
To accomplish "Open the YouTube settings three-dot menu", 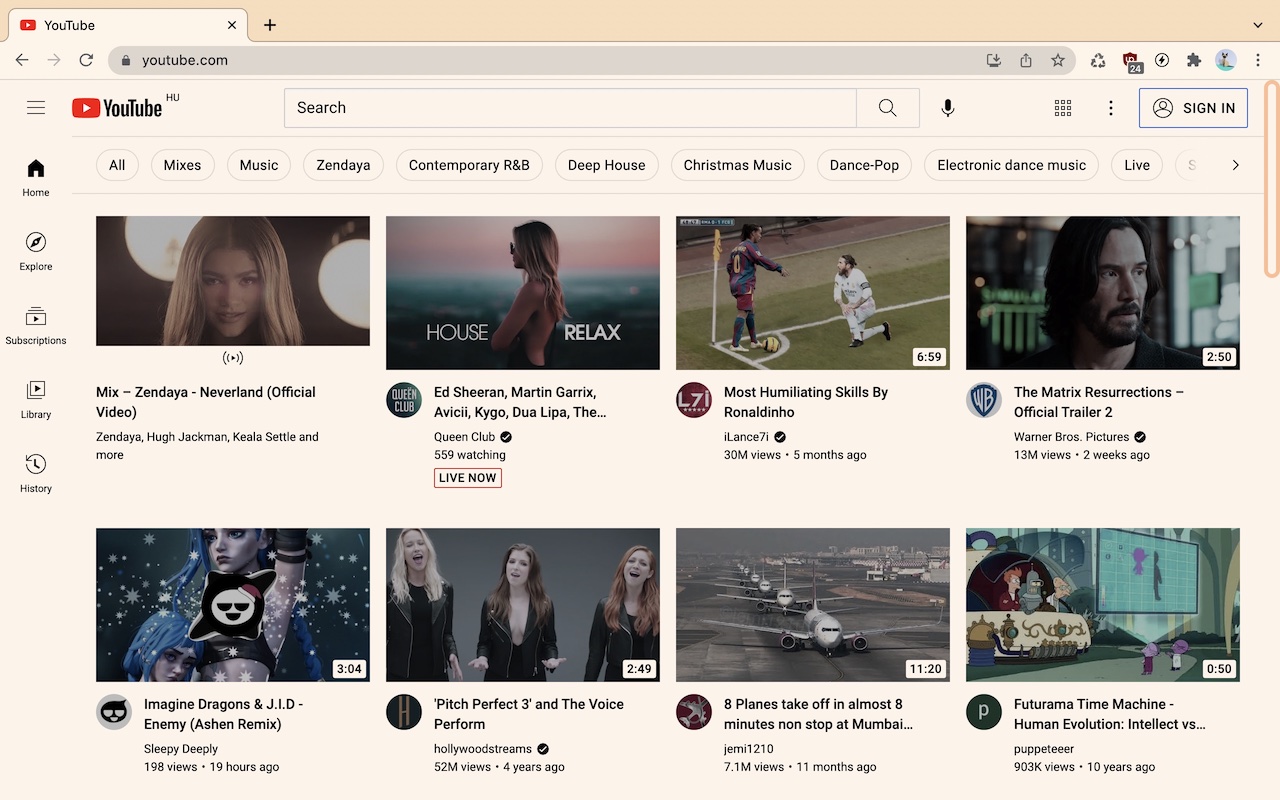I will pyautogui.click(x=1110, y=108).
